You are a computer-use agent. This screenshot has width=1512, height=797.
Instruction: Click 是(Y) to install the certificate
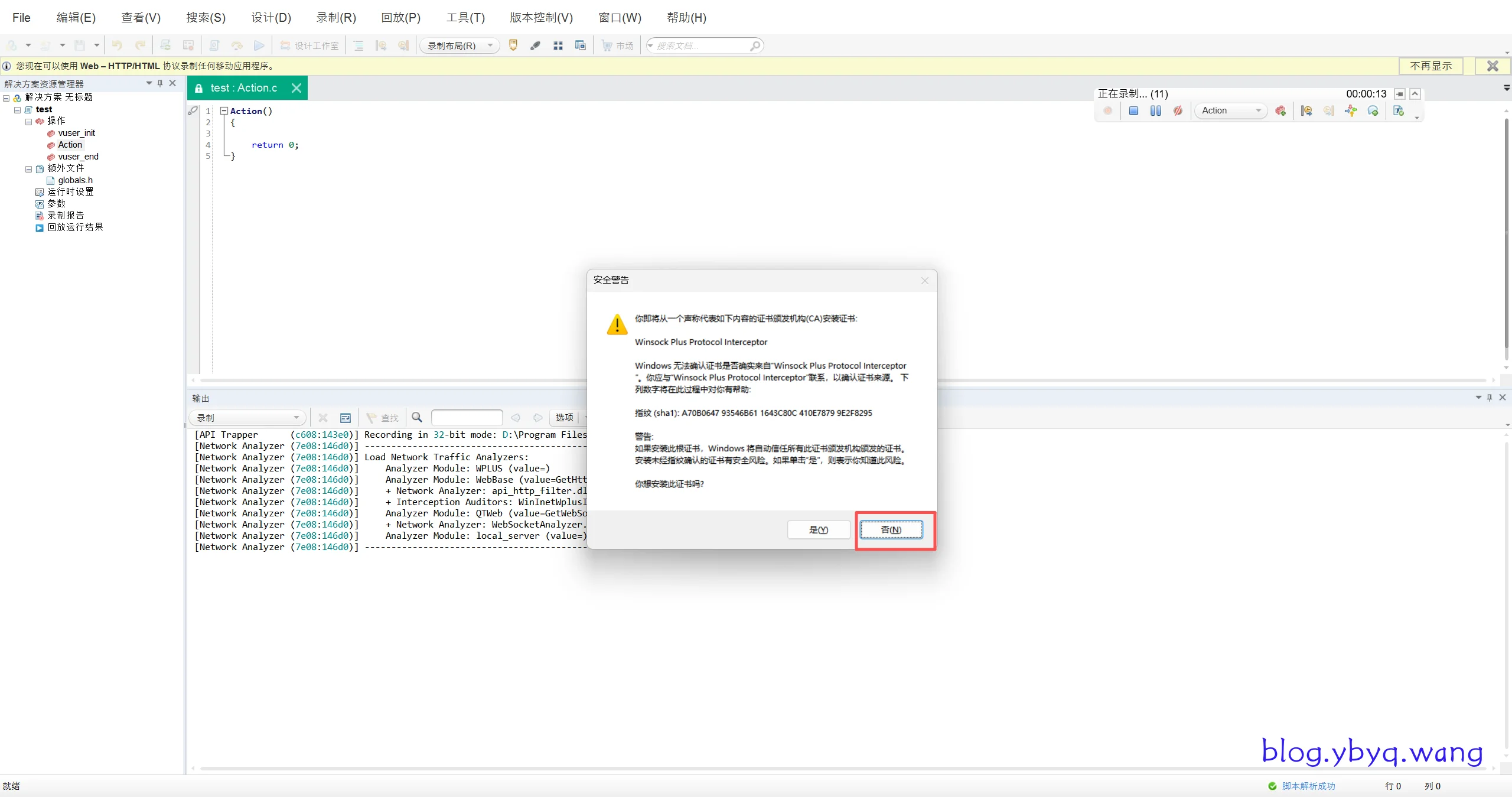point(818,529)
